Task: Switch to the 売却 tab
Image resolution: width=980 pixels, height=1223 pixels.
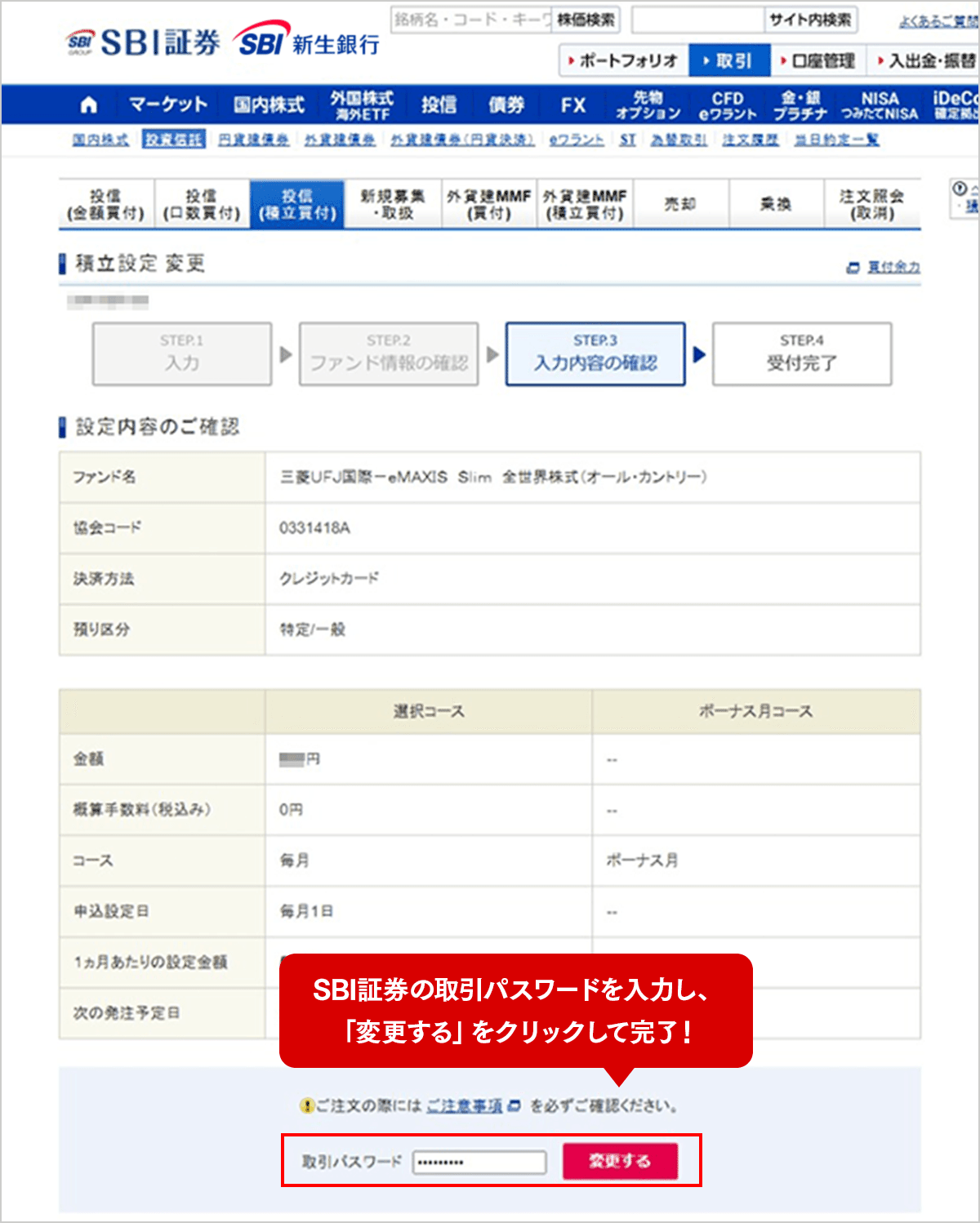Action: [679, 204]
